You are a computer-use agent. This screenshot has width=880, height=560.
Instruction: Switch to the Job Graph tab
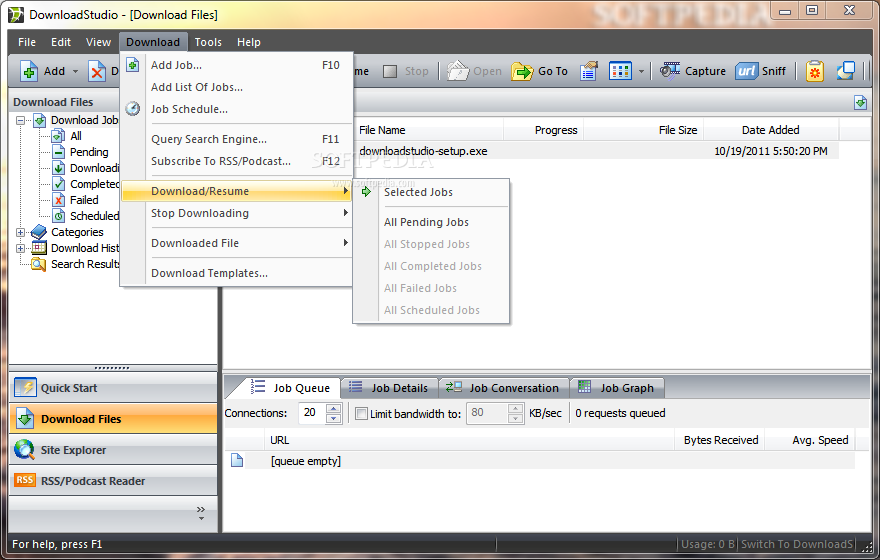click(x=616, y=388)
